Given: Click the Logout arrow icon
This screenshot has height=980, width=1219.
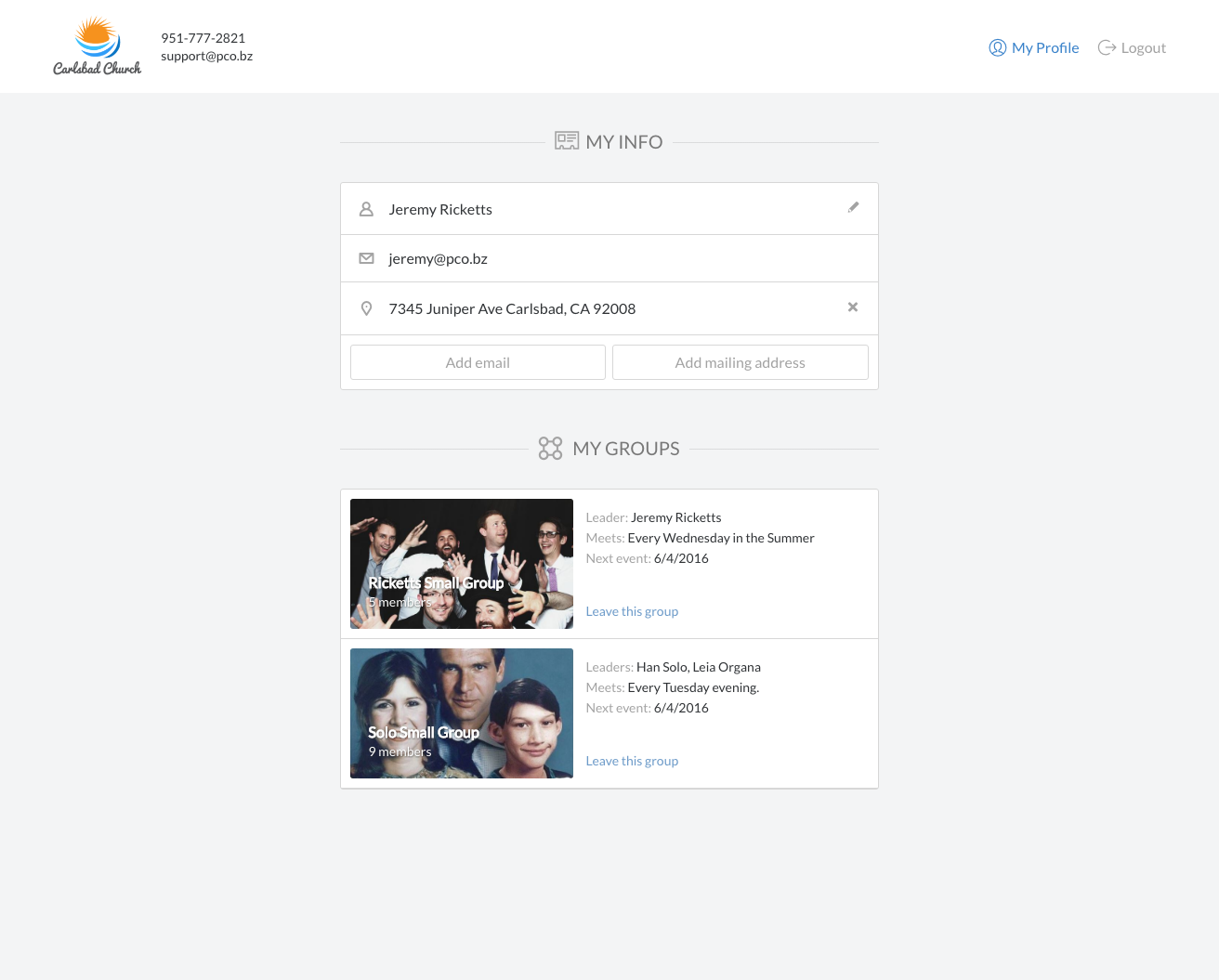Looking at the screenshot, I should 1107,46.
